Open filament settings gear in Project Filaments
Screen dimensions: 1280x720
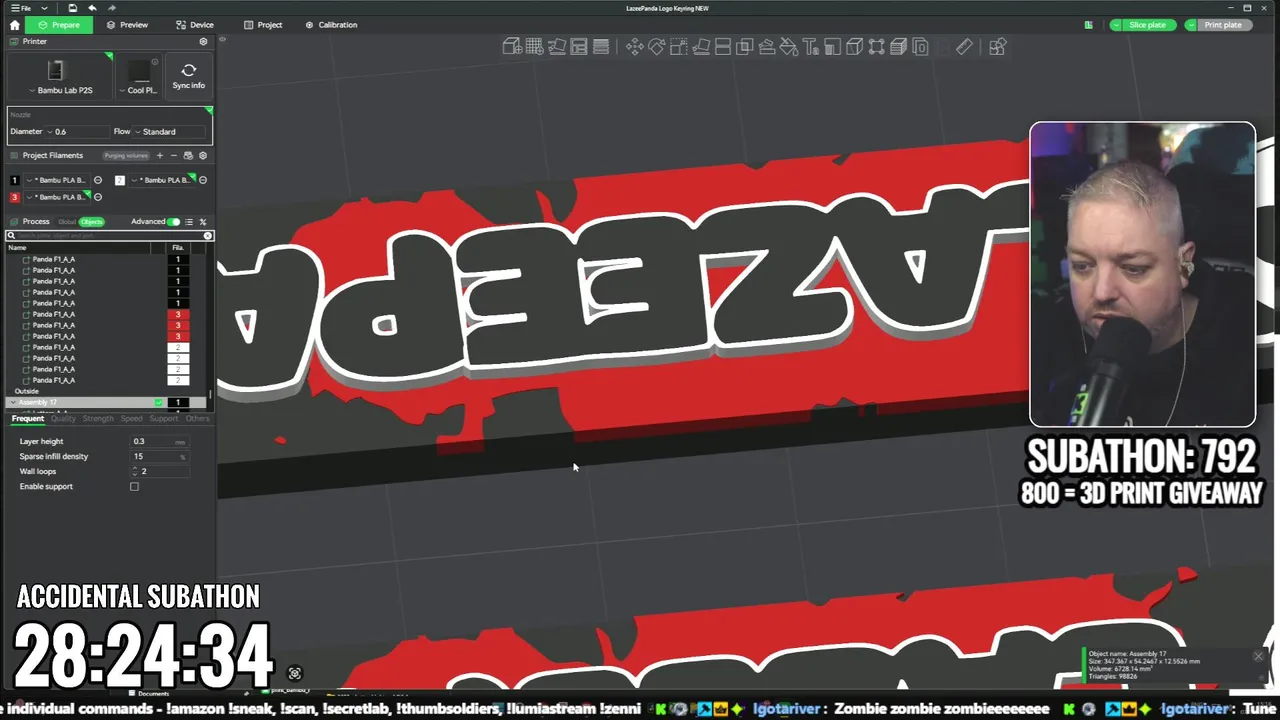click(x=203, y=155)
